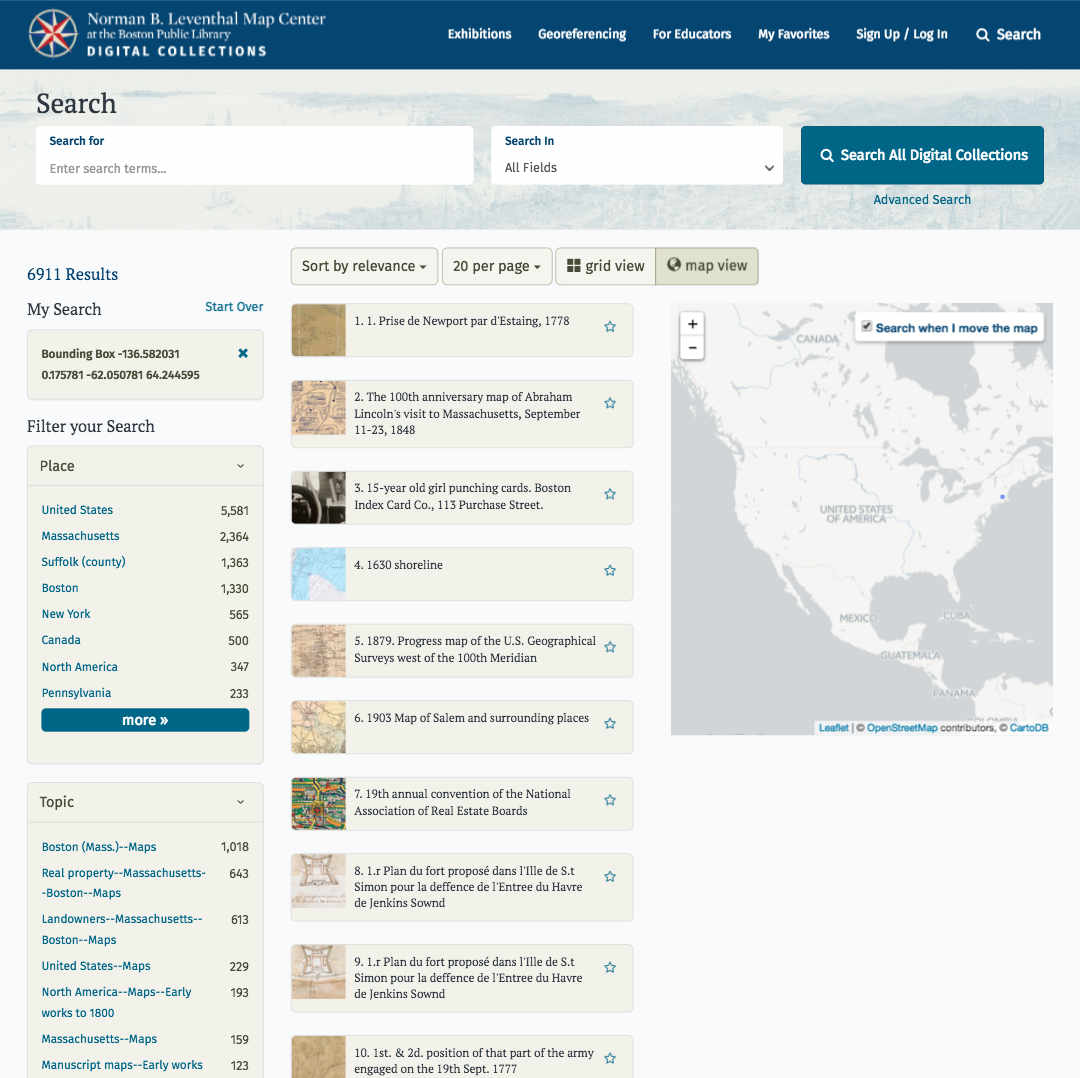
Task: Click into the Search for text field
Action: click(x=254, y=168)
